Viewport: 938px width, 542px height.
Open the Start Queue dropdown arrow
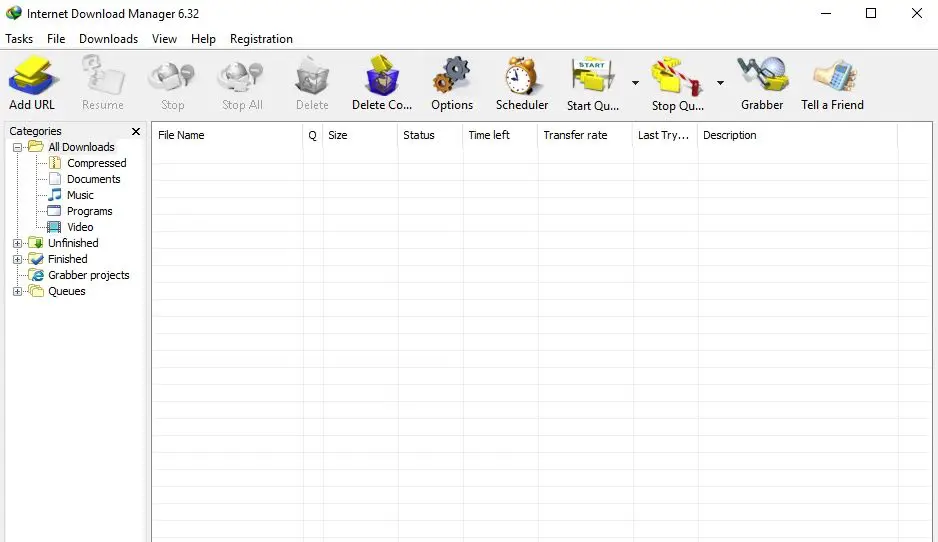(x=635, y=83)
